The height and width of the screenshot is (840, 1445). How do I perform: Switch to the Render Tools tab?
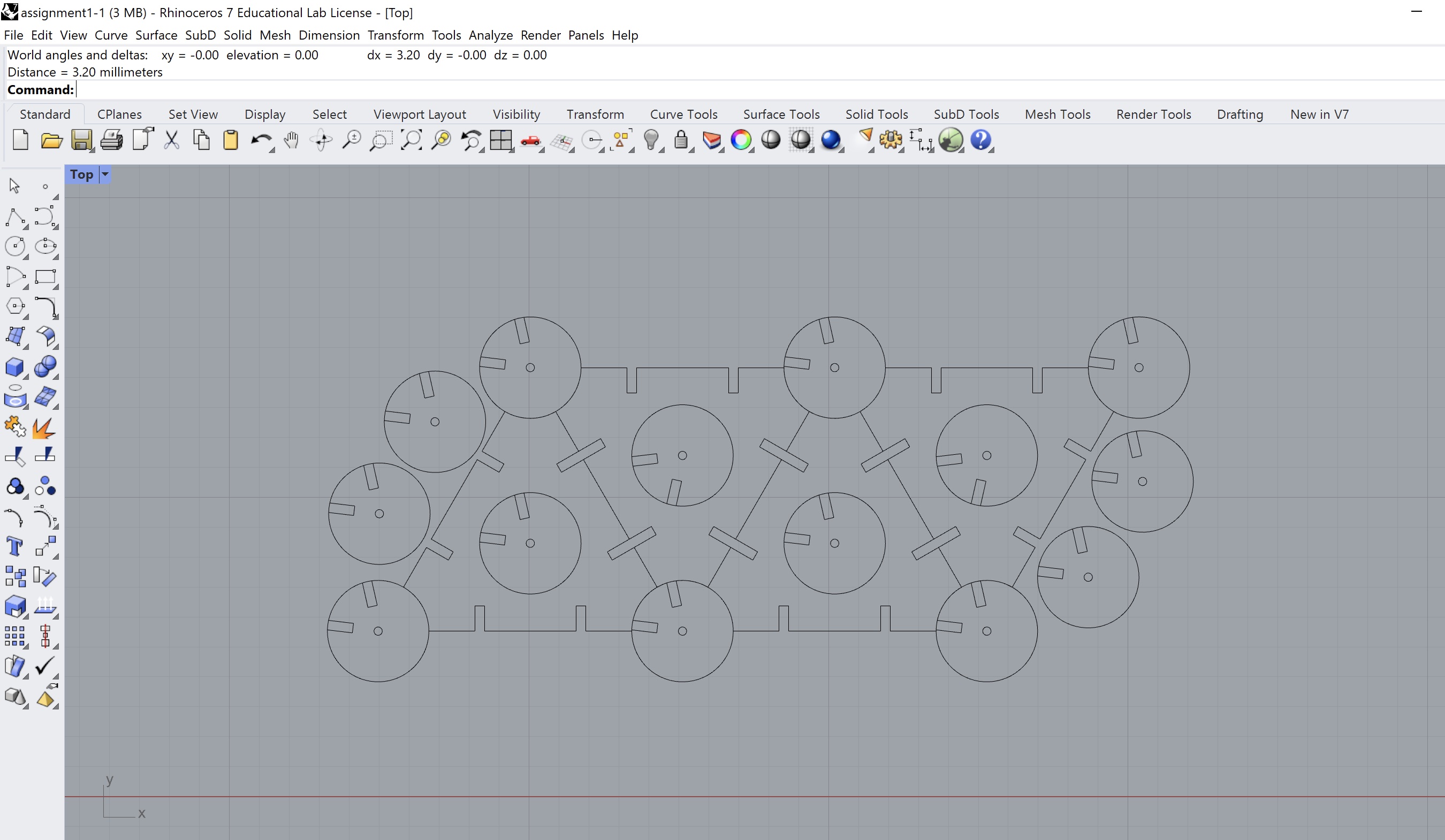[1153, 114]
